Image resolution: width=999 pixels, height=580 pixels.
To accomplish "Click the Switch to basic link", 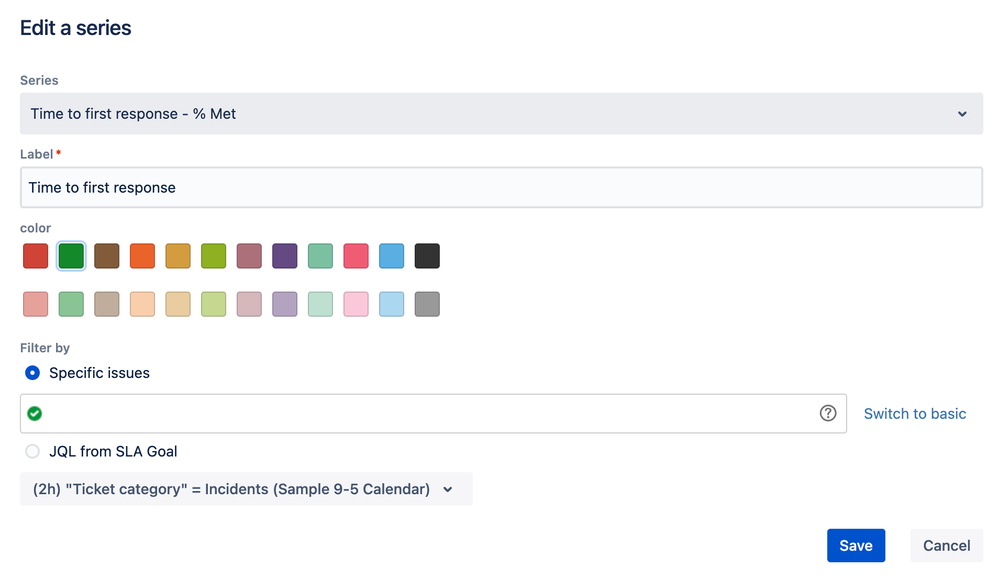I will tap(914, 413).
